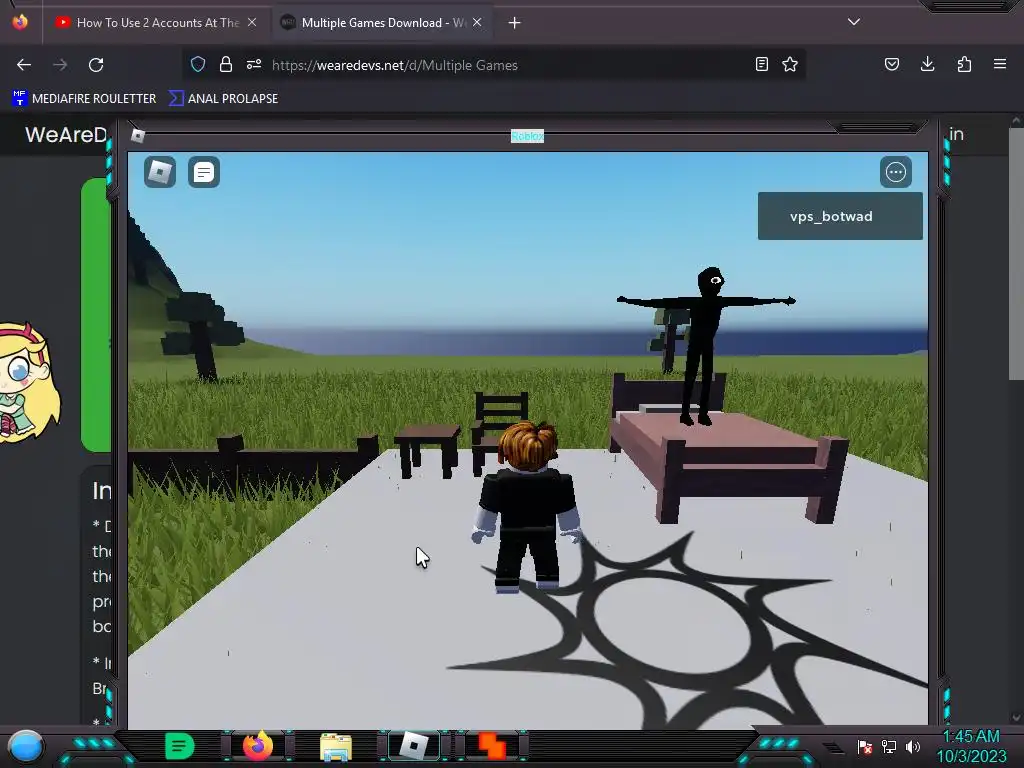Image resolution: width=1024 pixels, height=768 pixels.
Task: Open the extensions menu
Action: 964,64
